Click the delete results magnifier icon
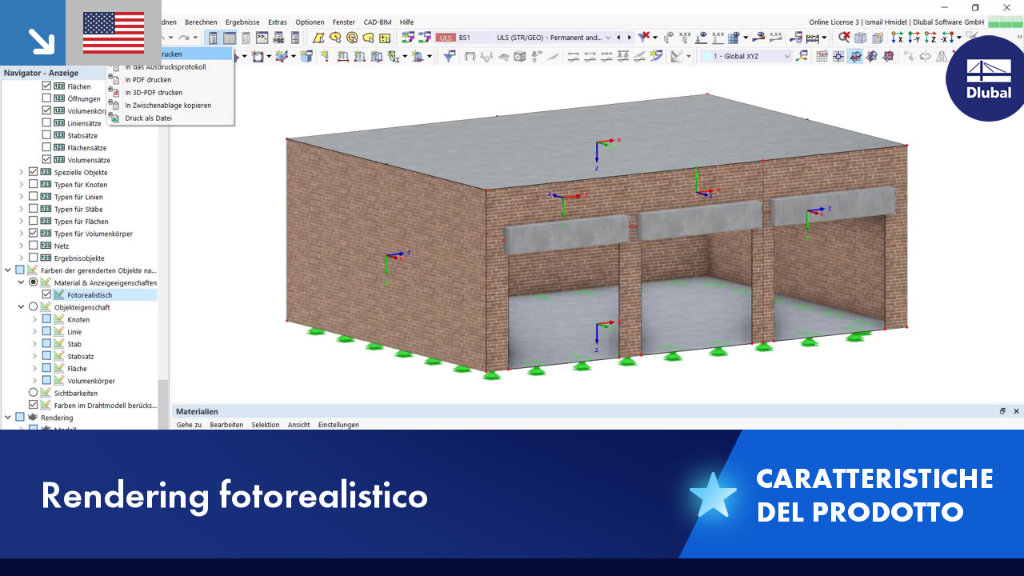1024x576 pixels. (844, 38)
